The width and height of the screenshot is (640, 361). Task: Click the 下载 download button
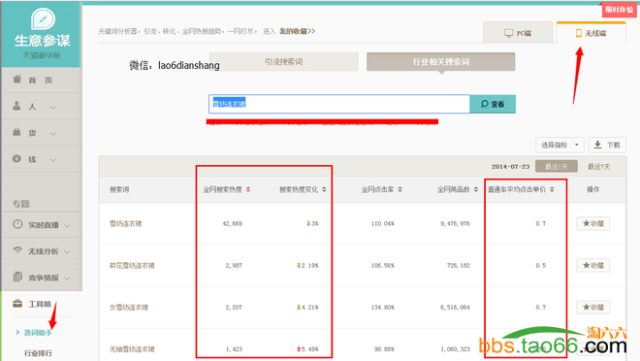click(607, 145)
